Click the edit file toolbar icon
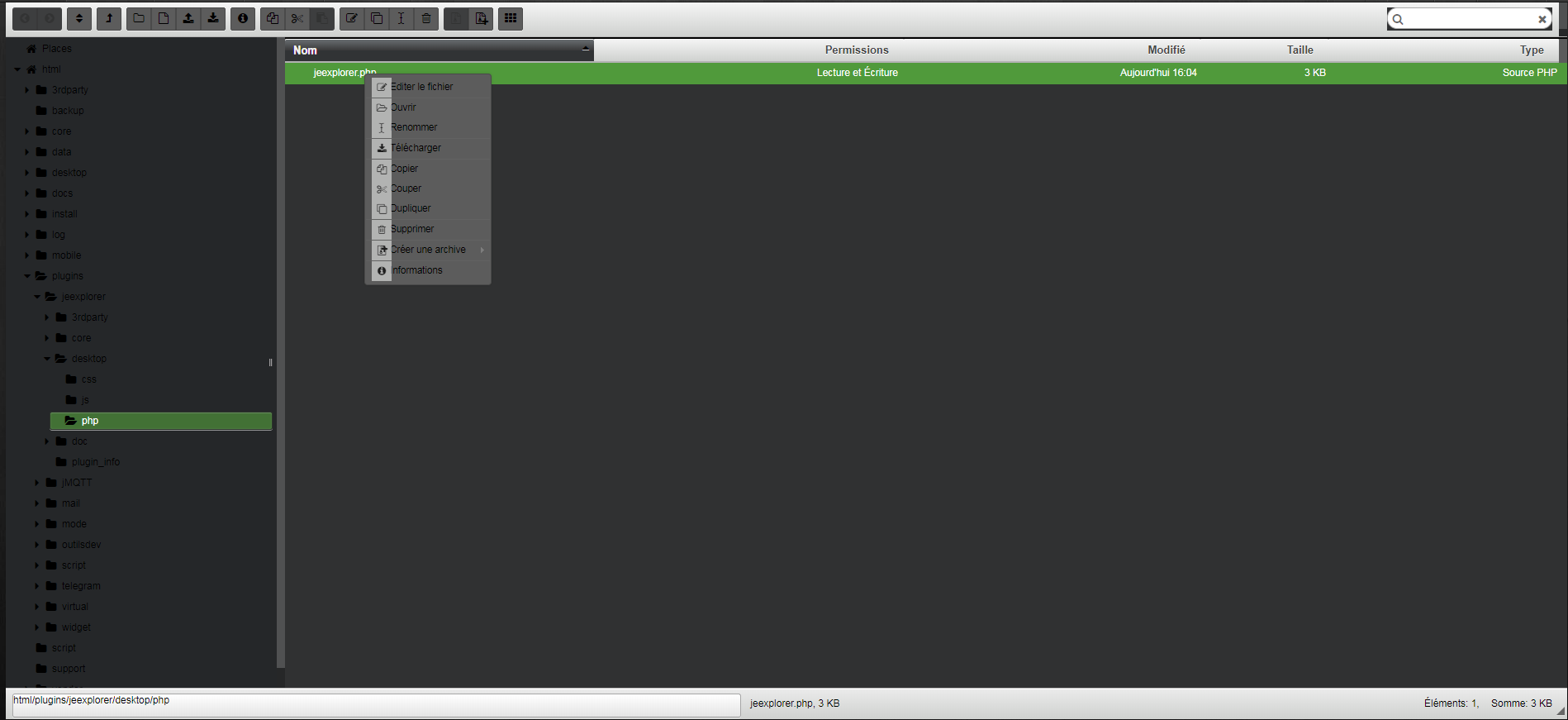This screenshot has height=720, width=1568. (x=352, y=18)
